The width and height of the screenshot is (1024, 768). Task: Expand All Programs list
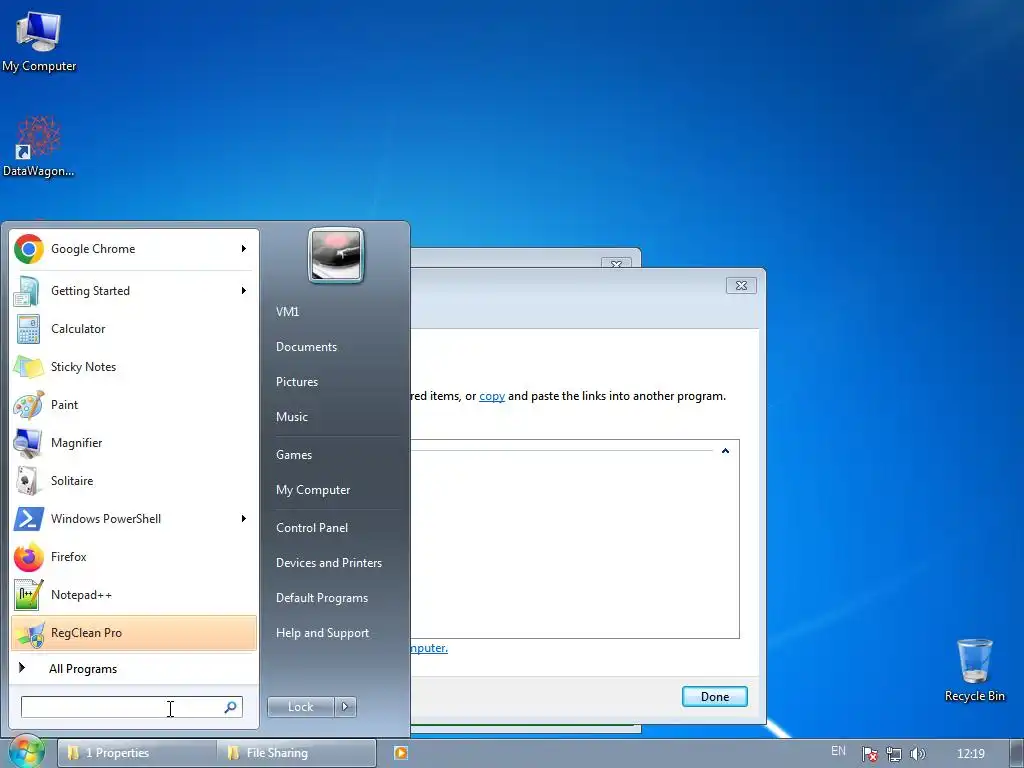click(x=134, y=668)
